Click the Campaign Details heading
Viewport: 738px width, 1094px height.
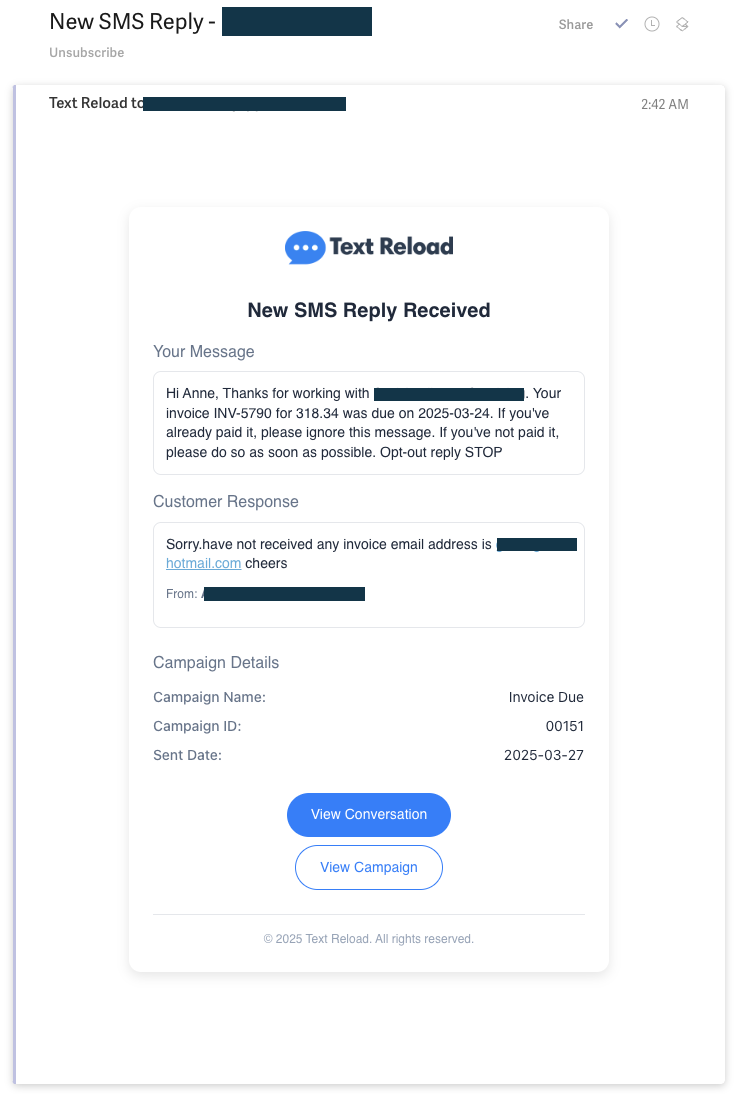pos(216,662)
